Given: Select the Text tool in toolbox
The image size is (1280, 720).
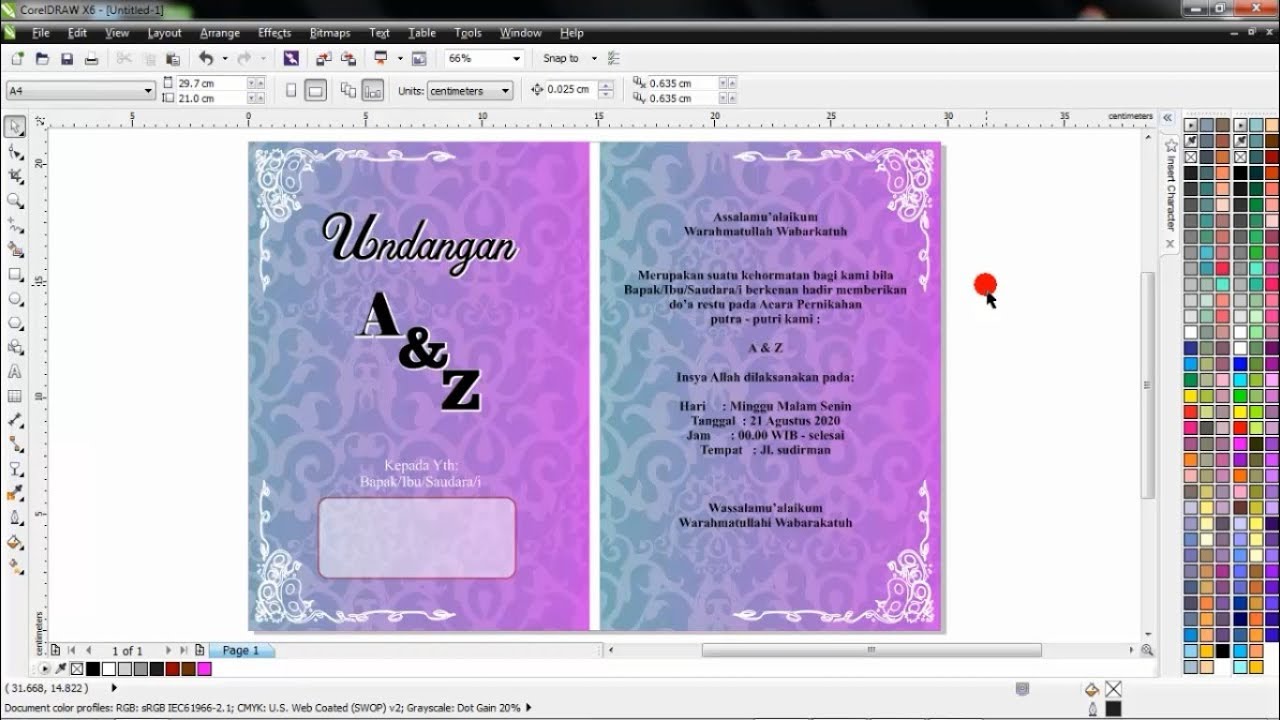Looking at the screenshot, I should [15, 371].
